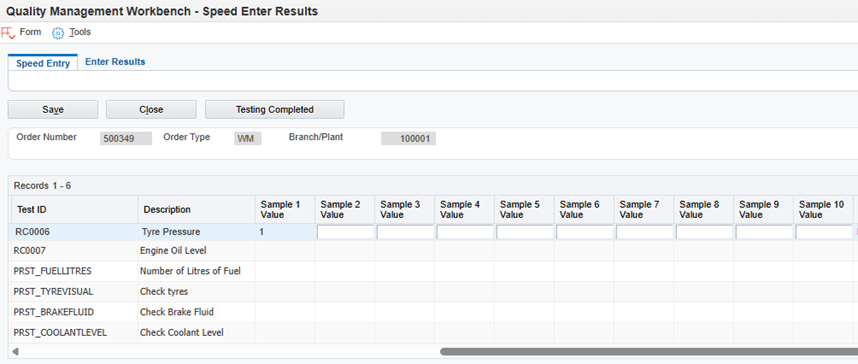The width and height of the screenshot is (858, 364).
Task: Click the Sample 9 Value input for Tyre Pressure
Action: click(764, 232)
